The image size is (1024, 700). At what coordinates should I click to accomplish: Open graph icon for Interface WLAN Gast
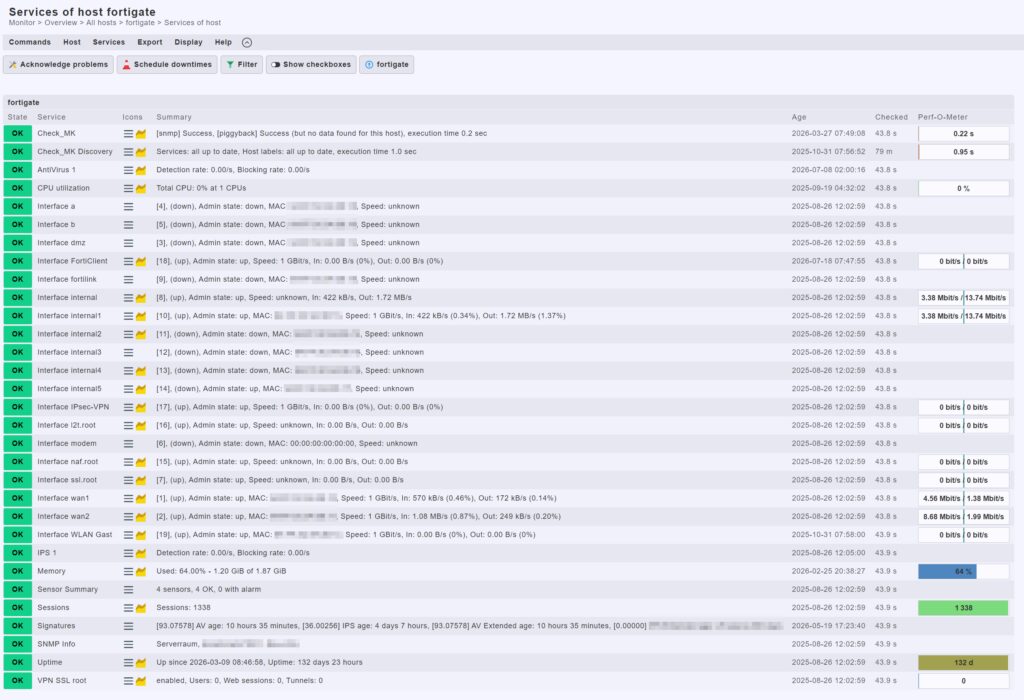point(141,535)
